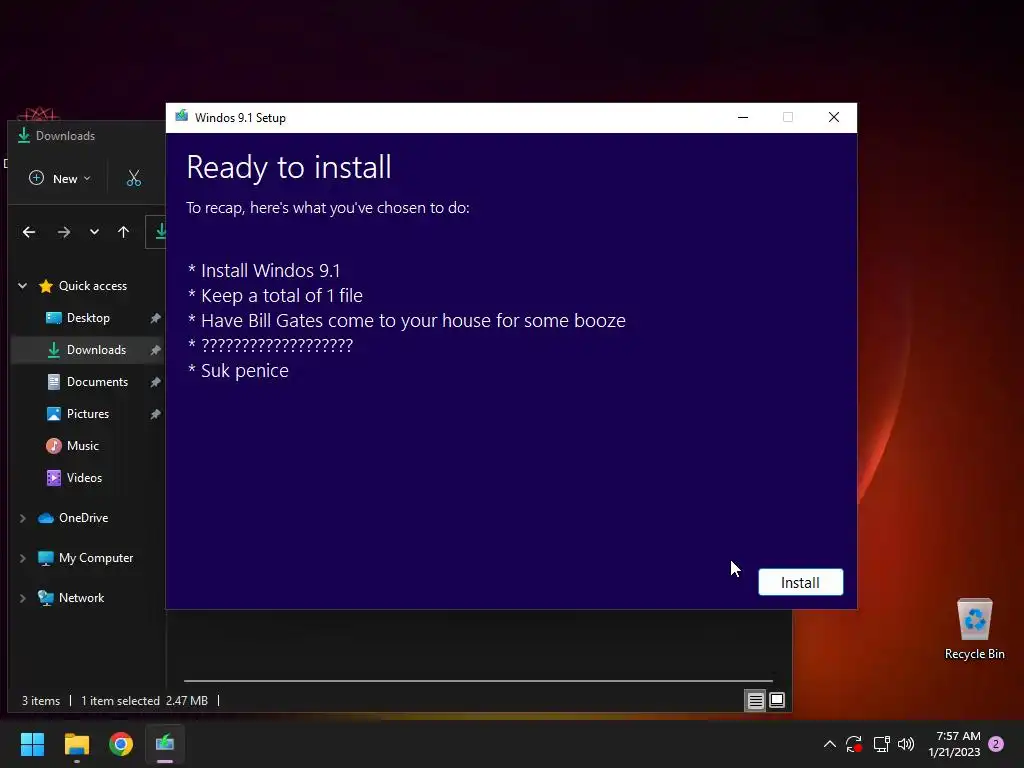Viewport: 1024px width, 768px height.
Task: Go forward with the Explorer forward arrow
Action: click(63, 232)
